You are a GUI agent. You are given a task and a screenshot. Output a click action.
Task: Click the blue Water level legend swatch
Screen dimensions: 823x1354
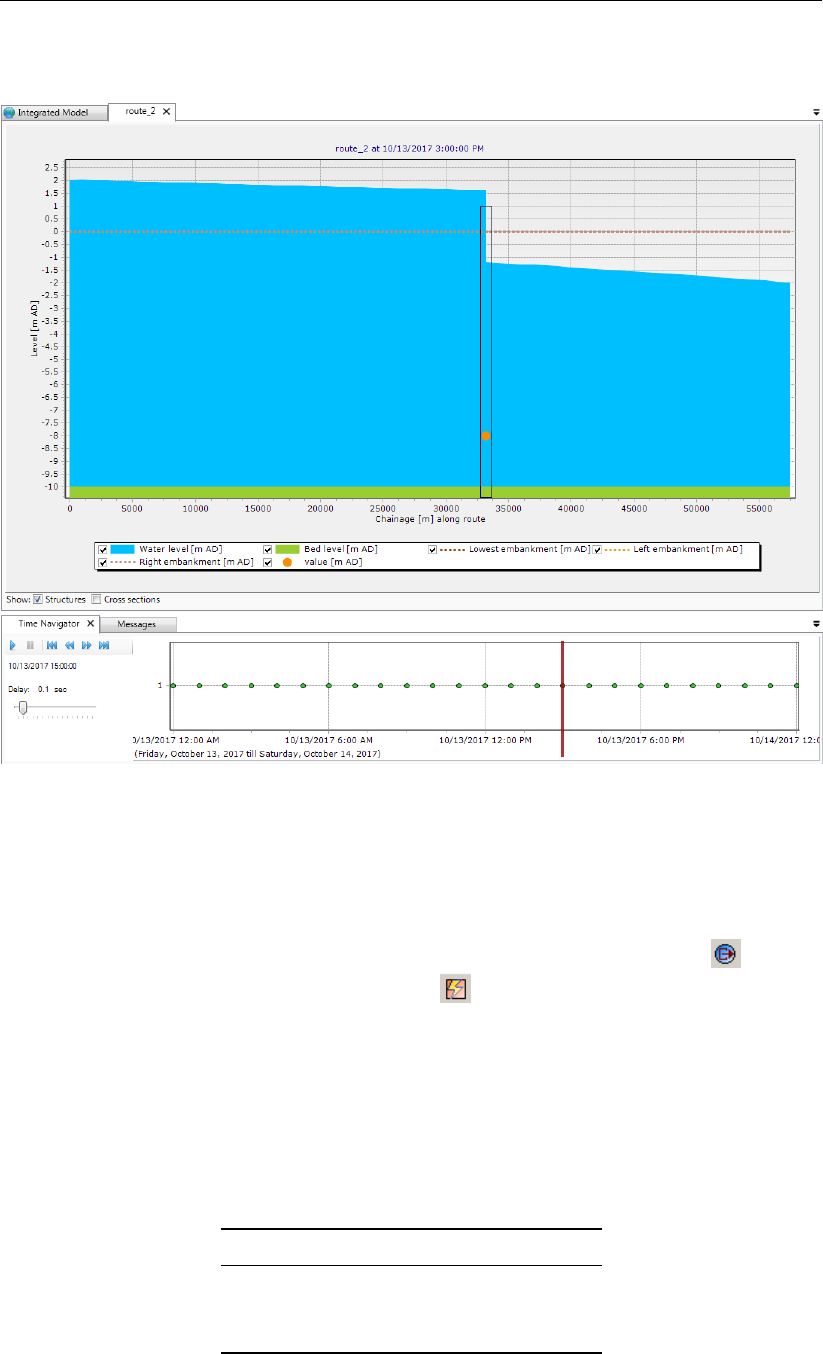coord(124,550)
